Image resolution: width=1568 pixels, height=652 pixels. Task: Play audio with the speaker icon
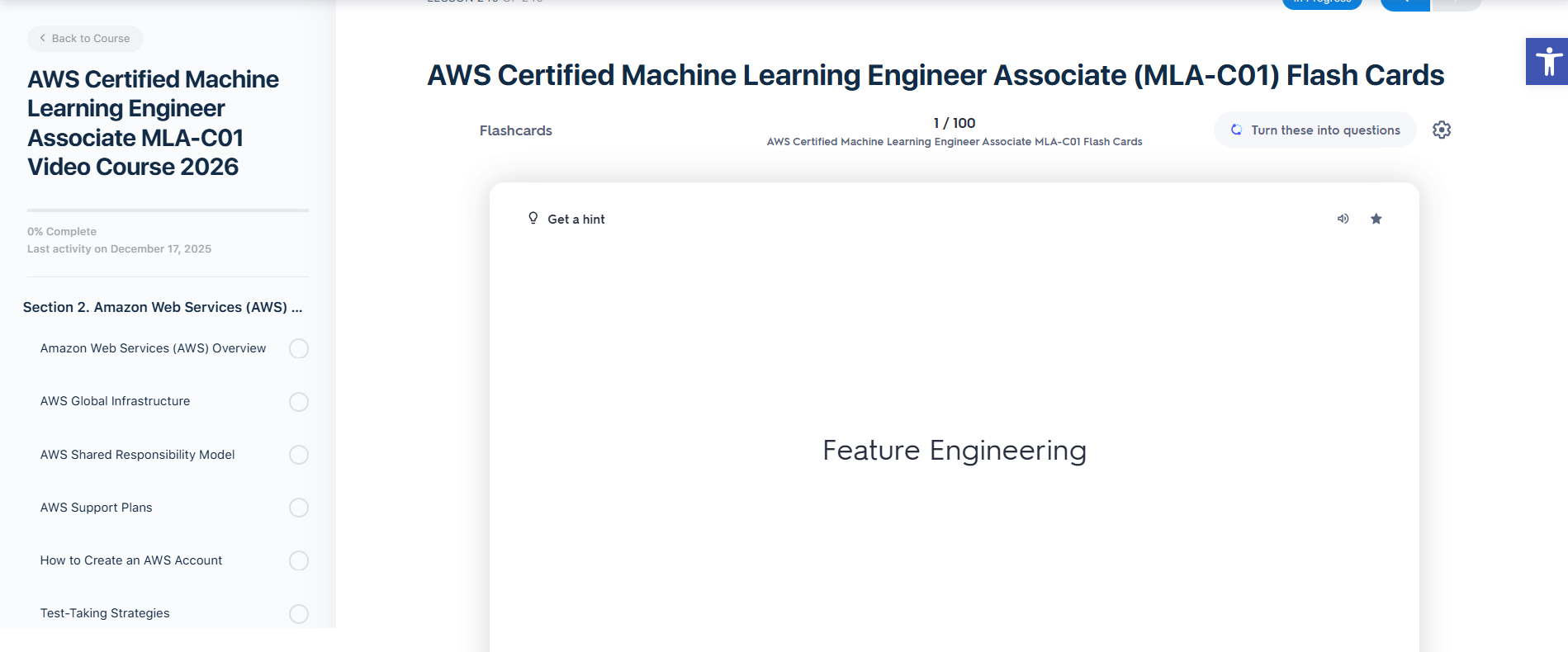(x=1343, y=219)
